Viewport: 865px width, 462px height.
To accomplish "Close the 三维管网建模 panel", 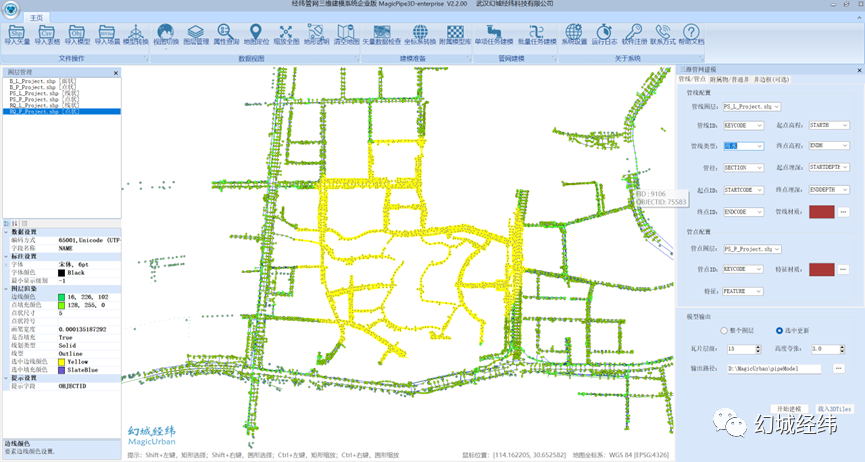I will click(859, 70).
